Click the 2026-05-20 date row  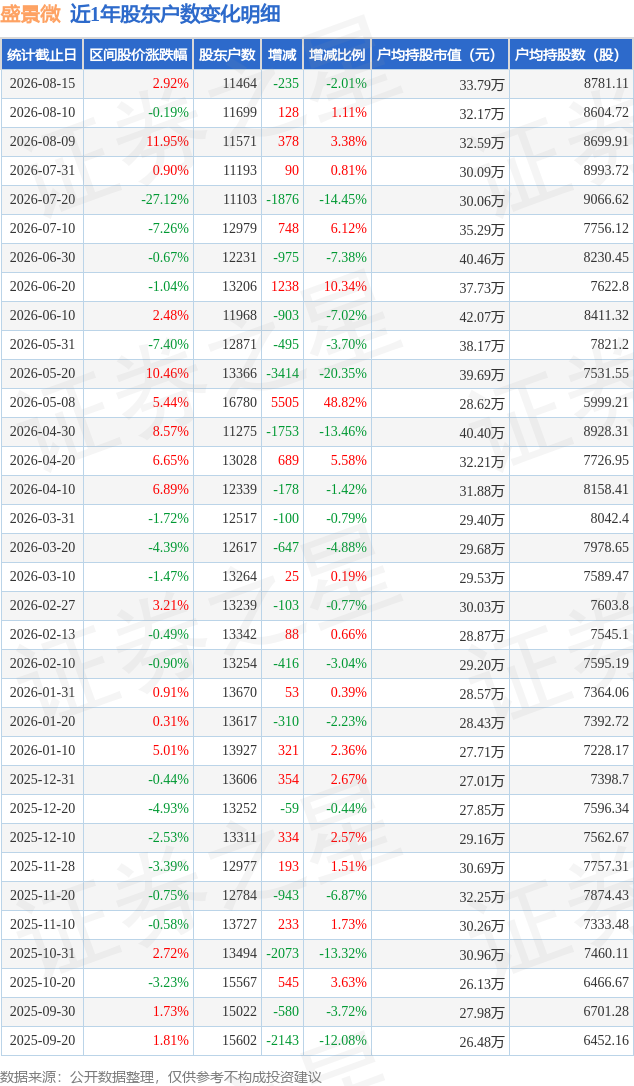point(317,373)
